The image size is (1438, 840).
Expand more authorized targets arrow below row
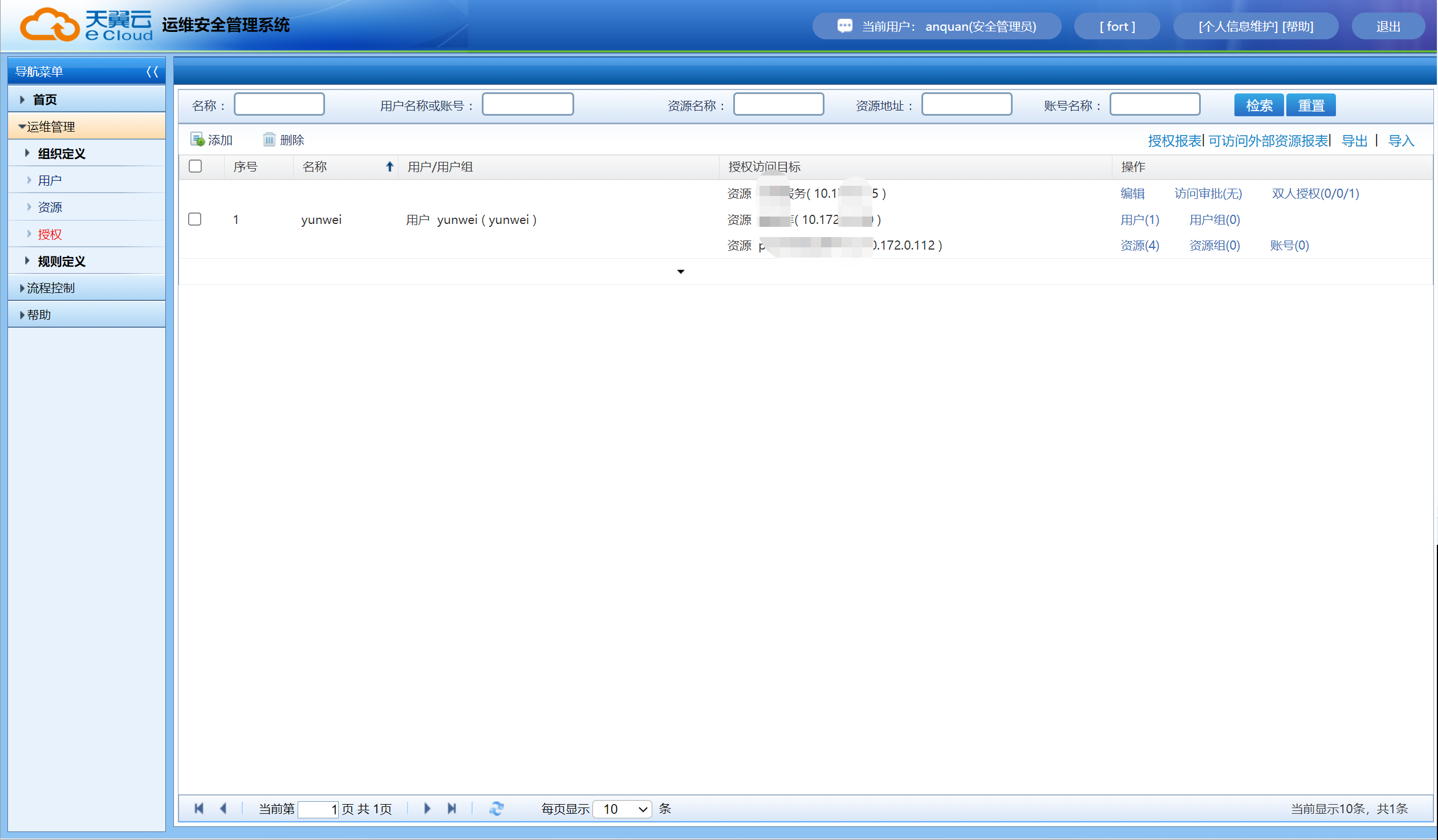pos(681,272)
